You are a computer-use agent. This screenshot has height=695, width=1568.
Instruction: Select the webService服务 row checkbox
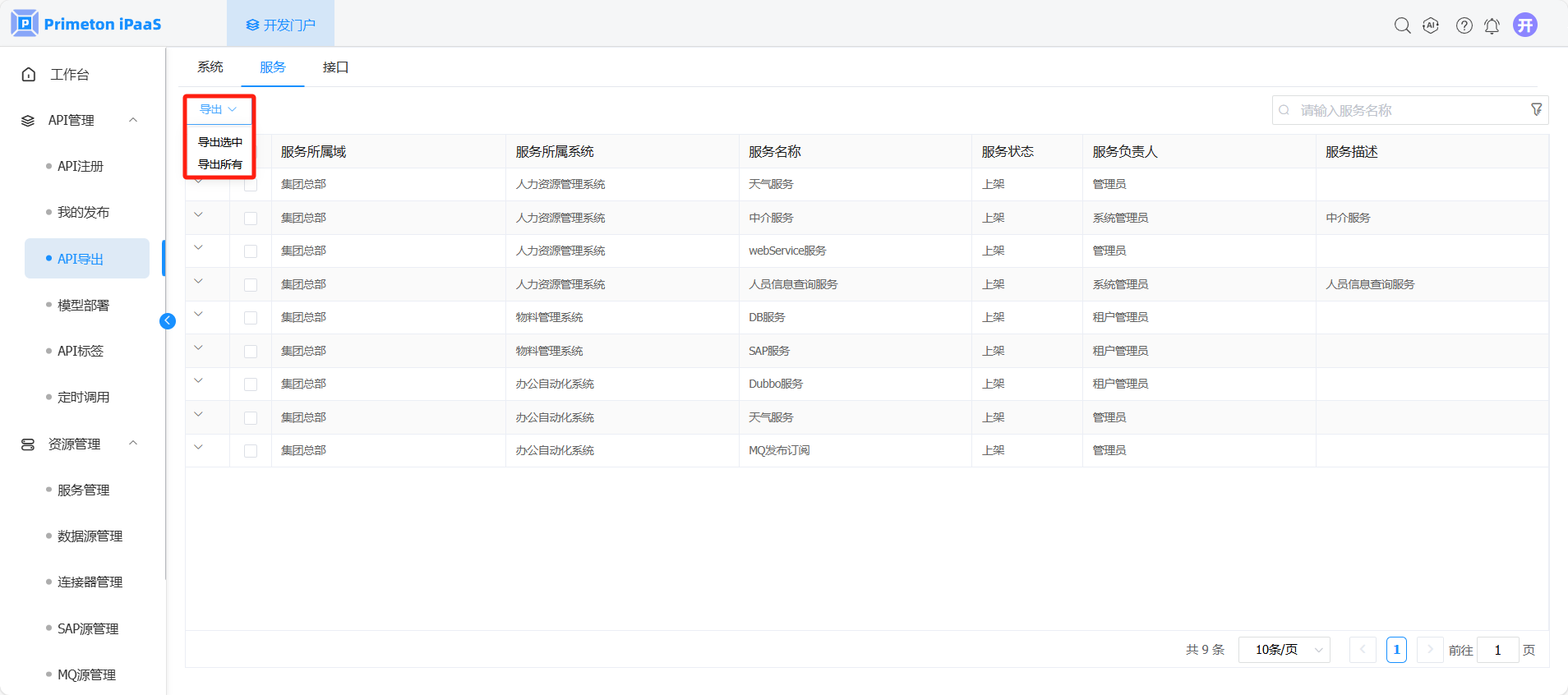click(251, 251)
